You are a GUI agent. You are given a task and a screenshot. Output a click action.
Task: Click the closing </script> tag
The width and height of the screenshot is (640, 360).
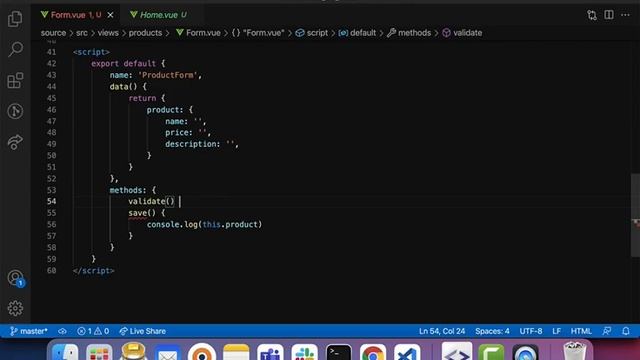point(93,271)
